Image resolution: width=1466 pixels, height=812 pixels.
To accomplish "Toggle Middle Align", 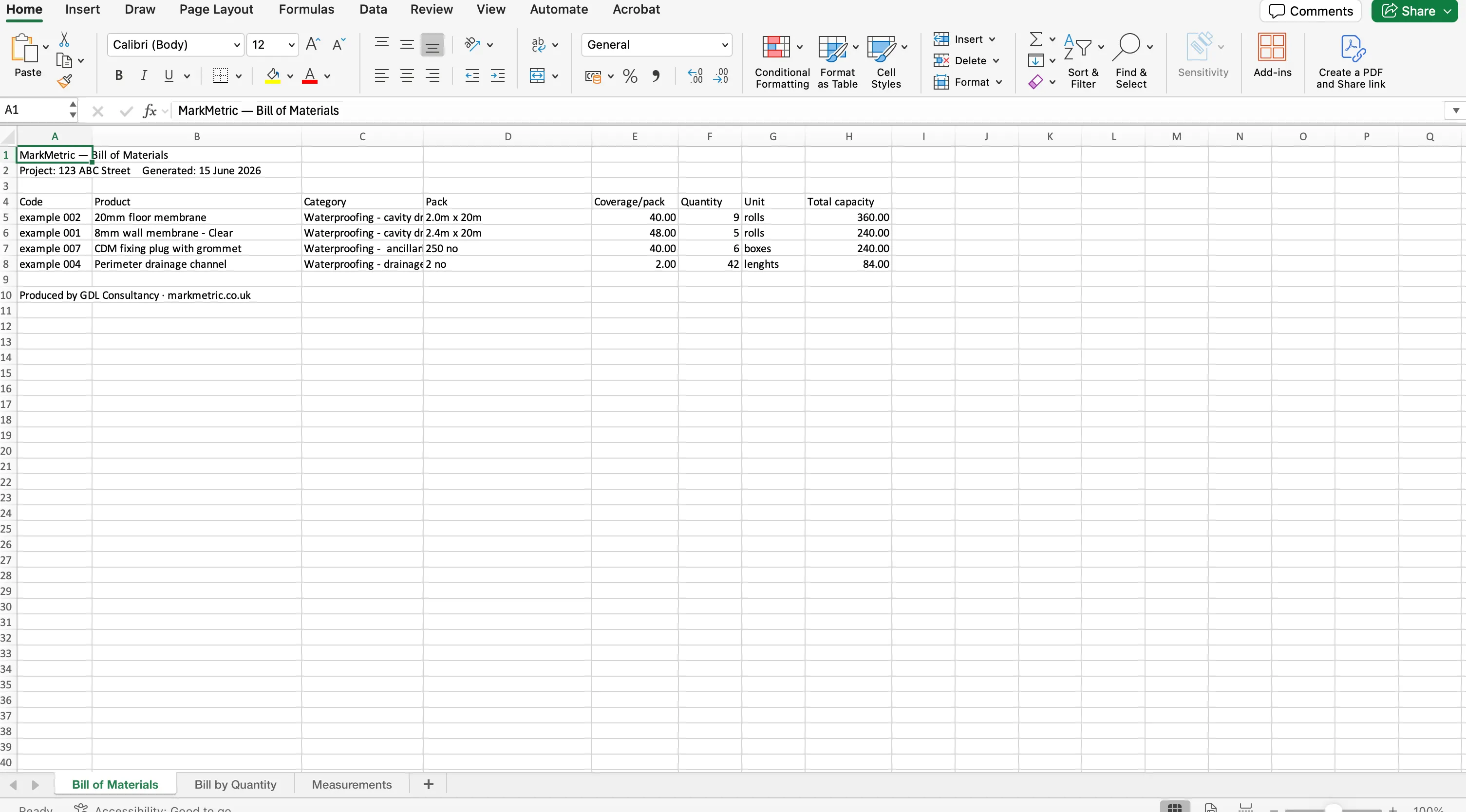I will click(407, 44).
